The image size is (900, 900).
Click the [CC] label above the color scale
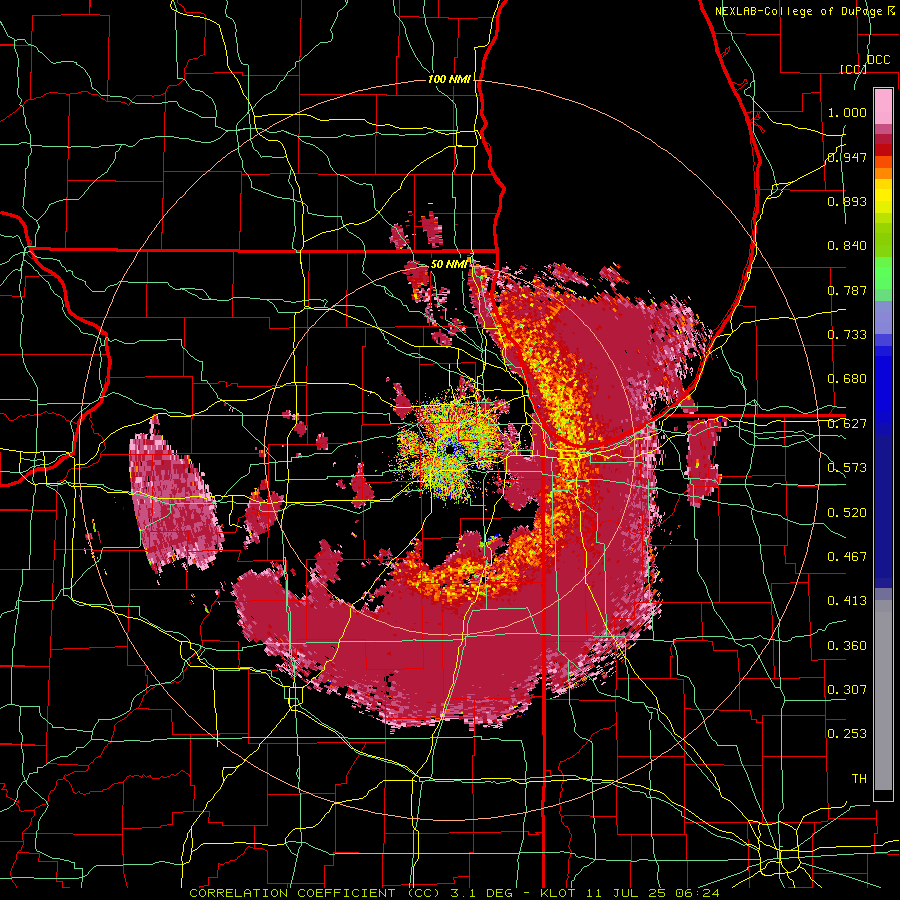pyautogui.click(x=854, y=69)
